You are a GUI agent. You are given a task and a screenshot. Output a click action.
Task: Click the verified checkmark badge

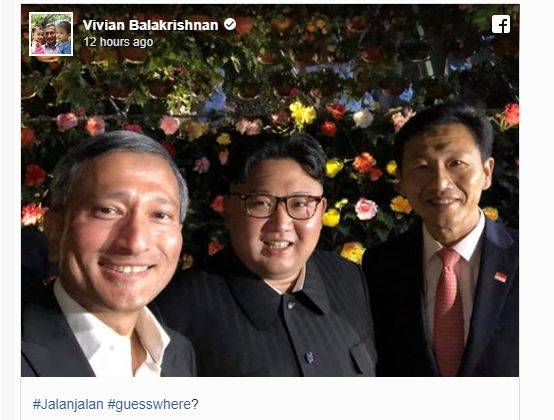230,24
